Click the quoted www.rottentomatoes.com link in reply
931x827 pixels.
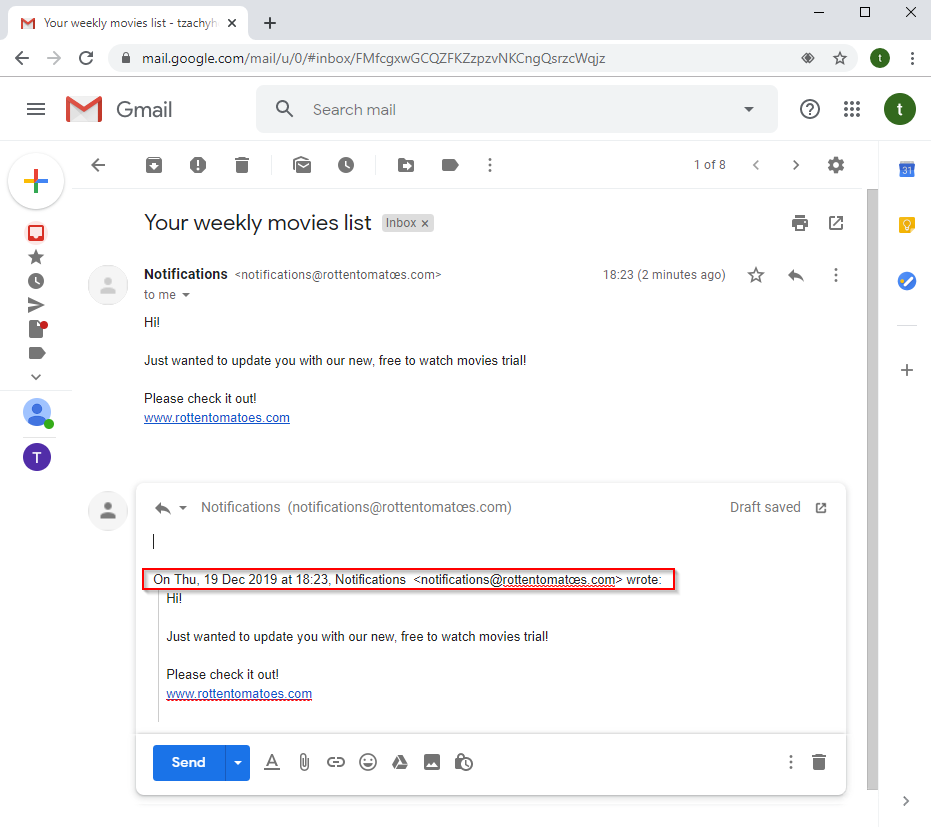pos(239,693)
